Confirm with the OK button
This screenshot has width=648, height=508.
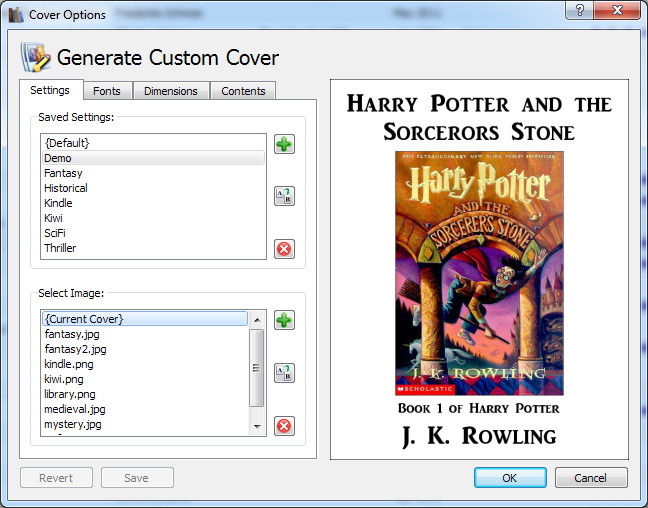click(510, 478)
